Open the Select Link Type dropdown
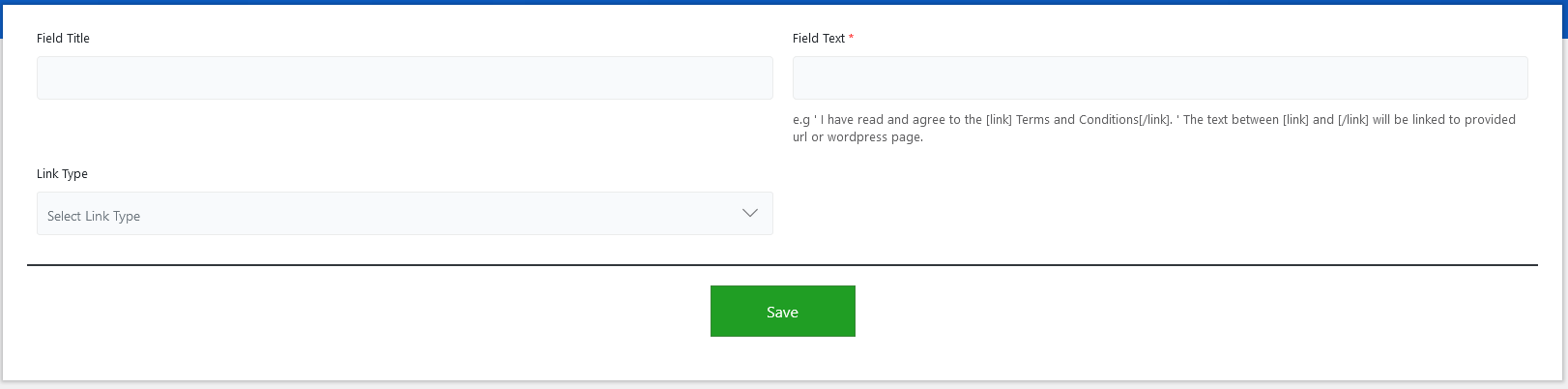 coord(404,214)
